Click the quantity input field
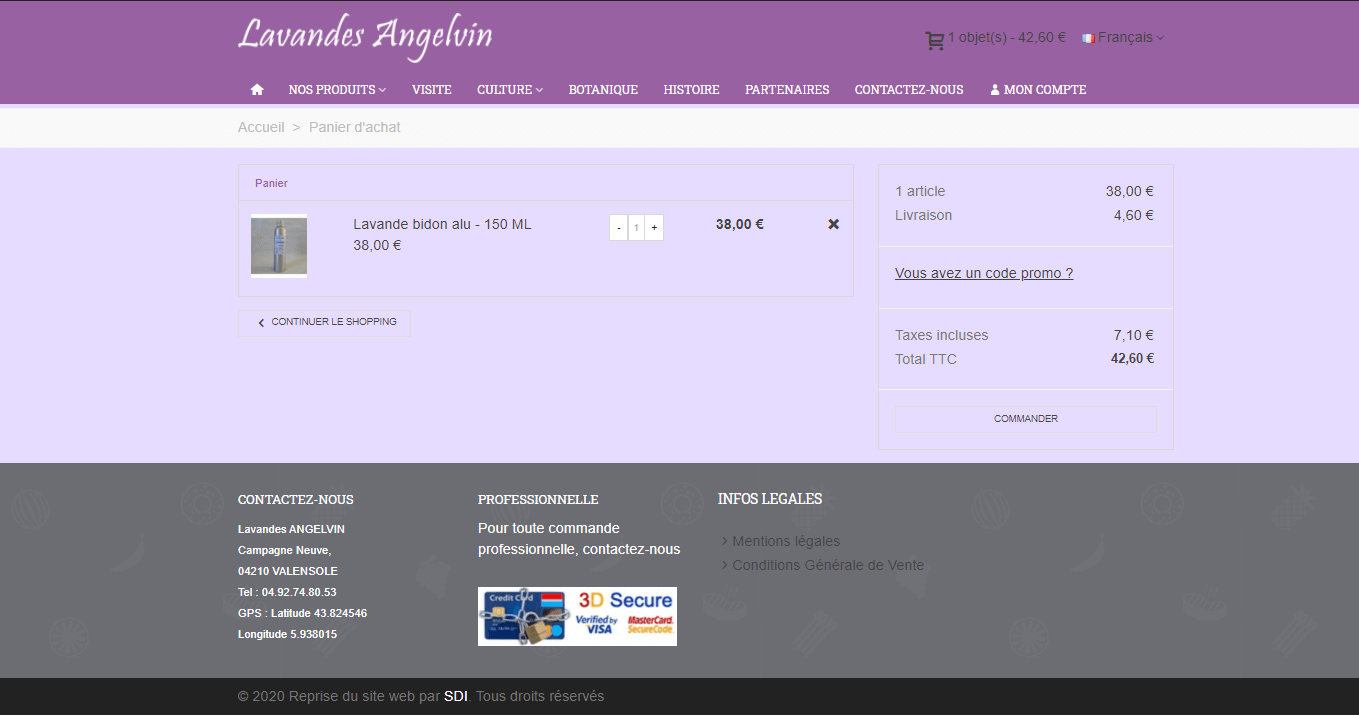This screenshot has width=1359, height=716. click(x=636, y=228)
